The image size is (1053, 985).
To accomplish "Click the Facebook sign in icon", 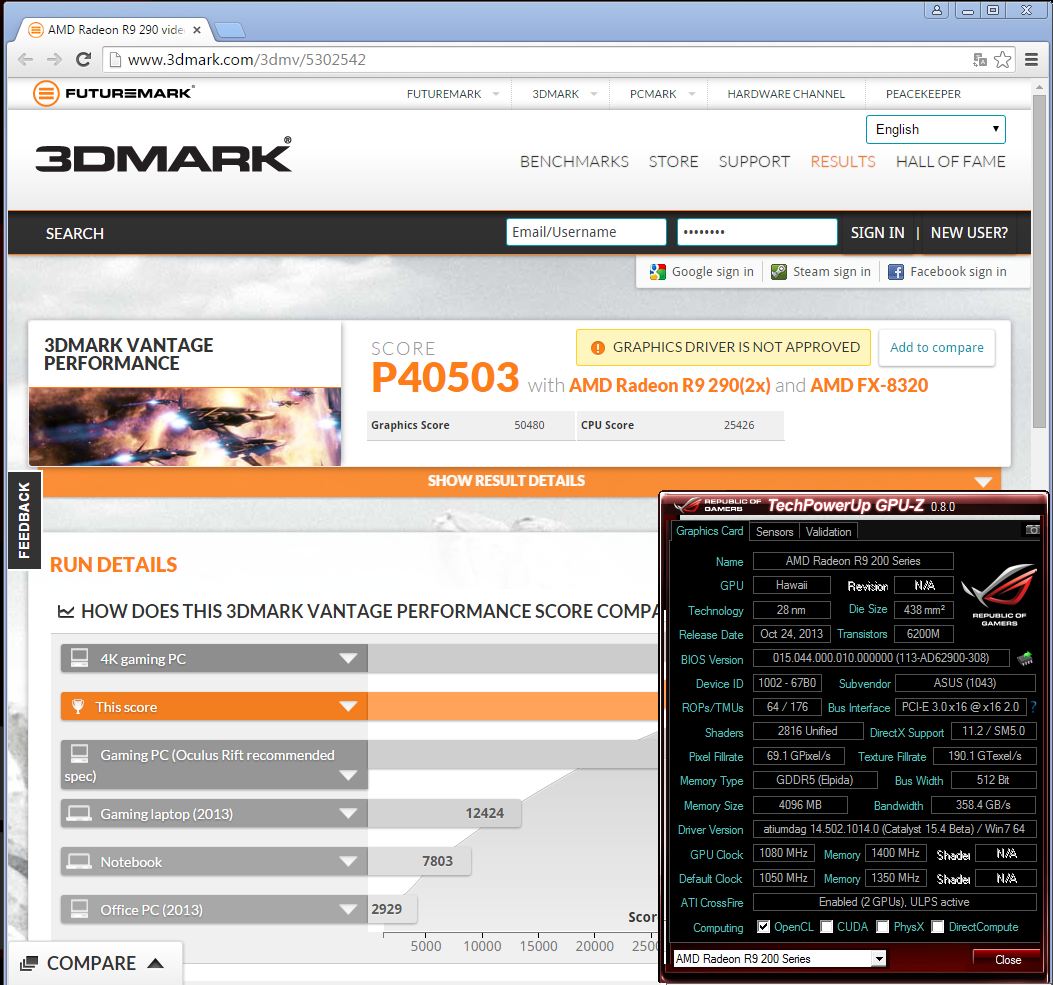I will tap(896, 272).
